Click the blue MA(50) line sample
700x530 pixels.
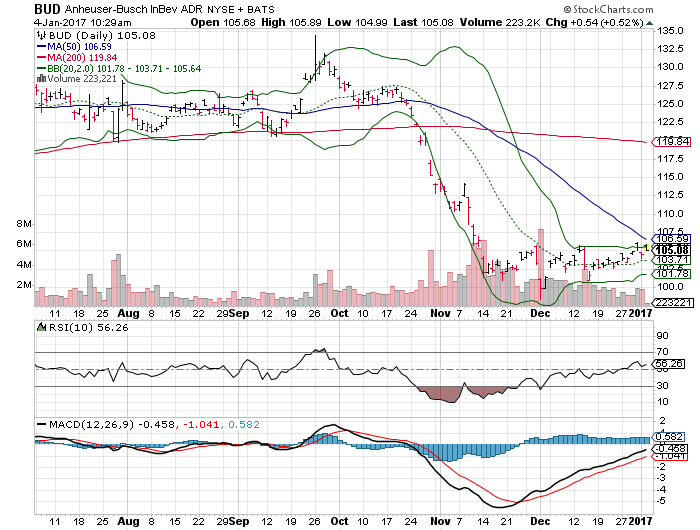point(42,46)
